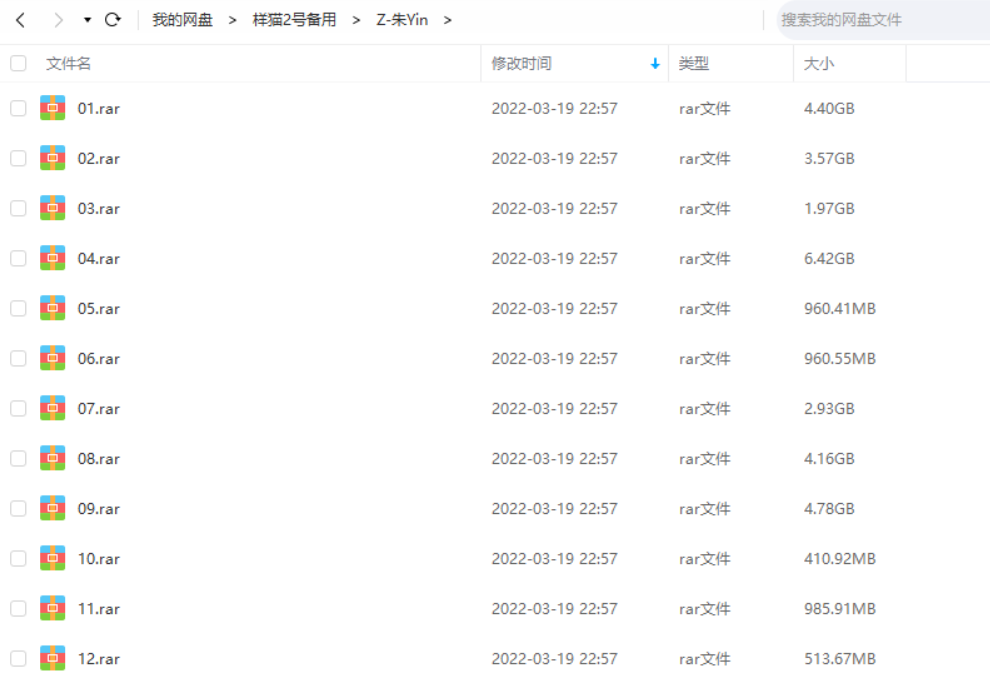Expand the chevron after Z-朱Yin breadcrumb
990x675 pixels.
coord(447,20)
